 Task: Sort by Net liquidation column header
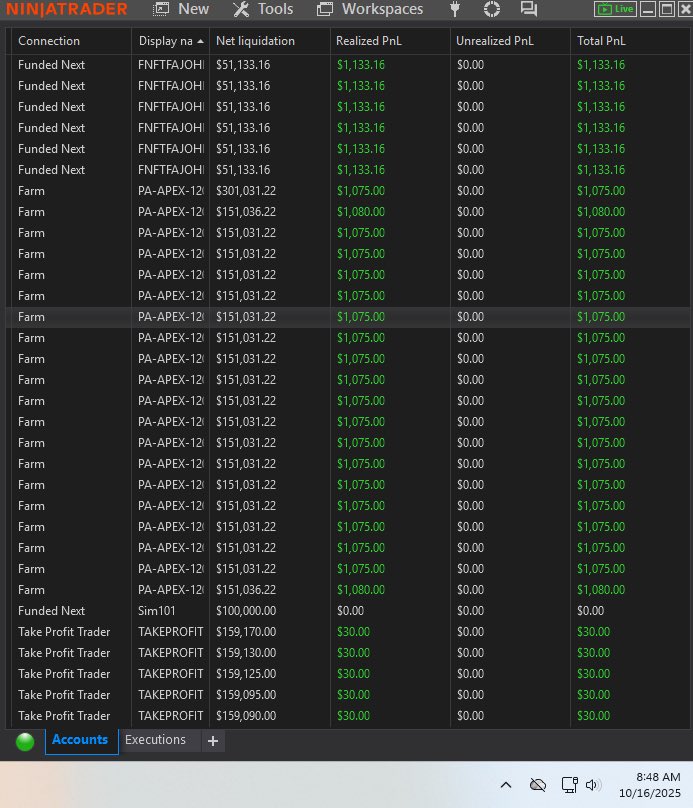point(269,41)
